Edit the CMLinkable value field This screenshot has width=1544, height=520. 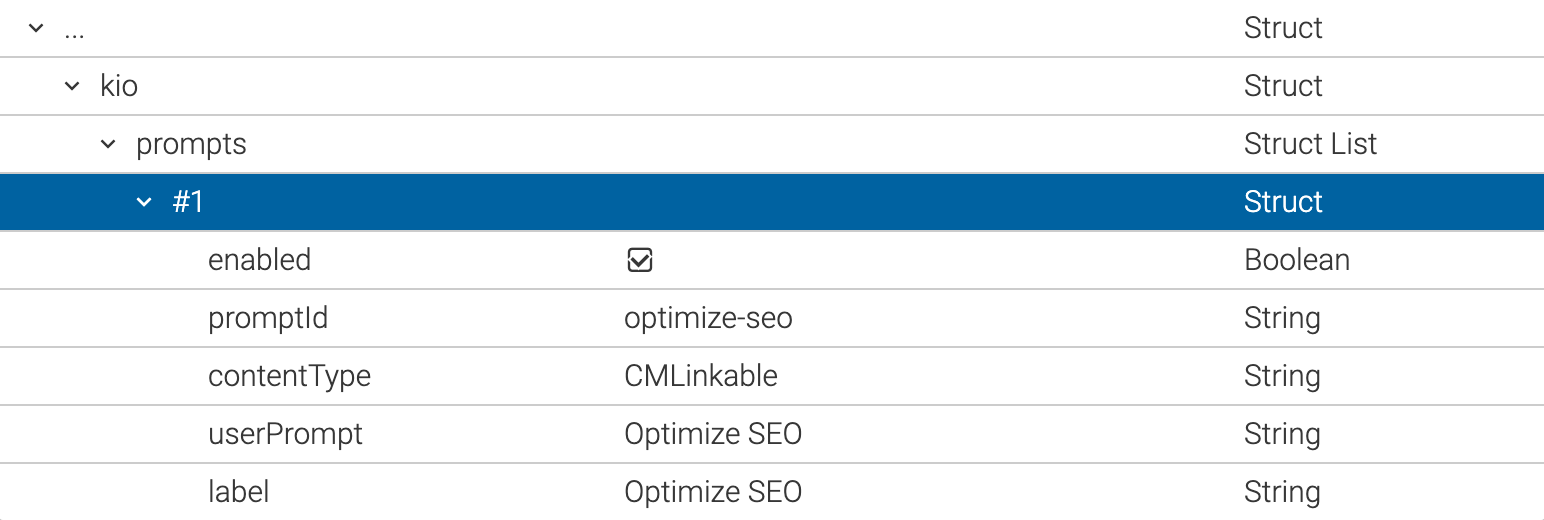pyautogui.click(x=701, y=376)
